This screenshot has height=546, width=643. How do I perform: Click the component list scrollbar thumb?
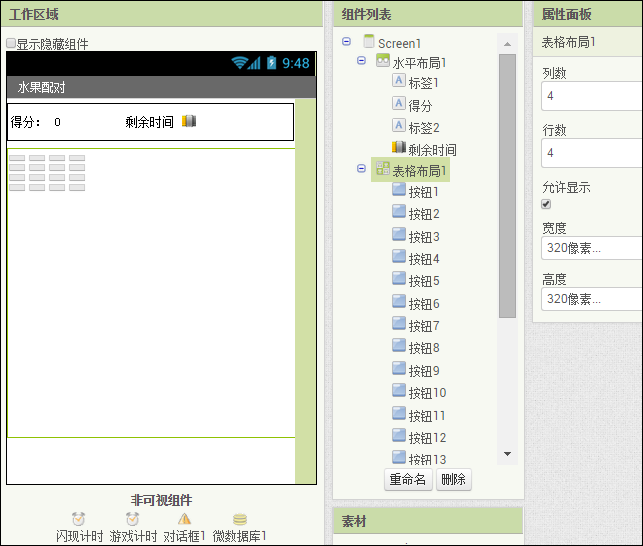(x=507, y=186)
